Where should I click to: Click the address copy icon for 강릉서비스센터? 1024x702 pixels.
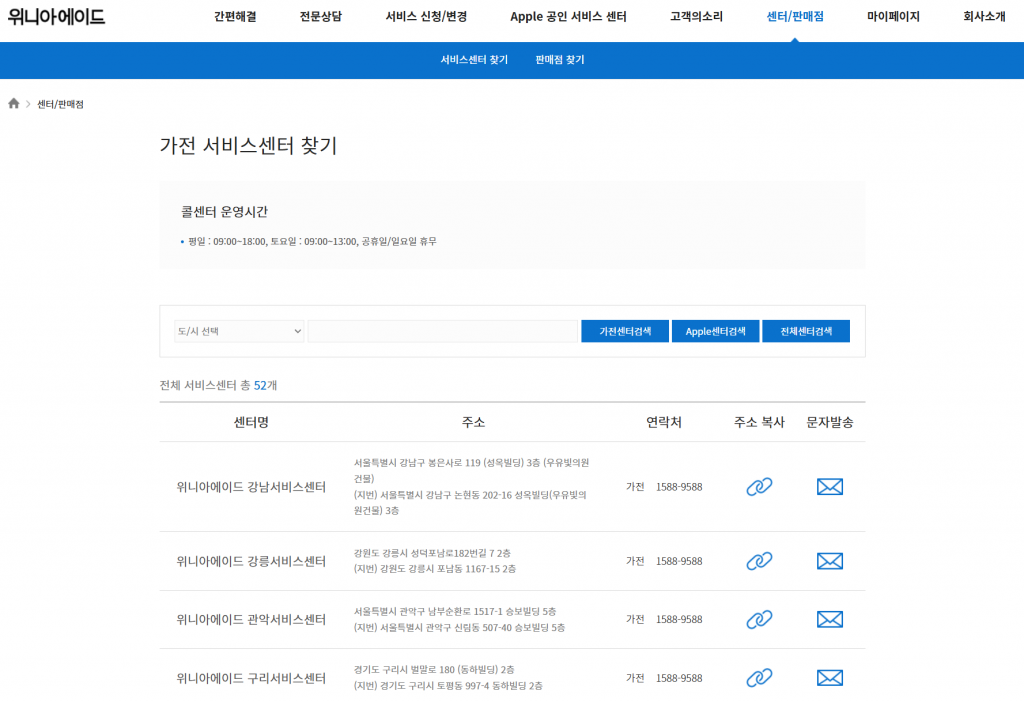tap(759, 561)
